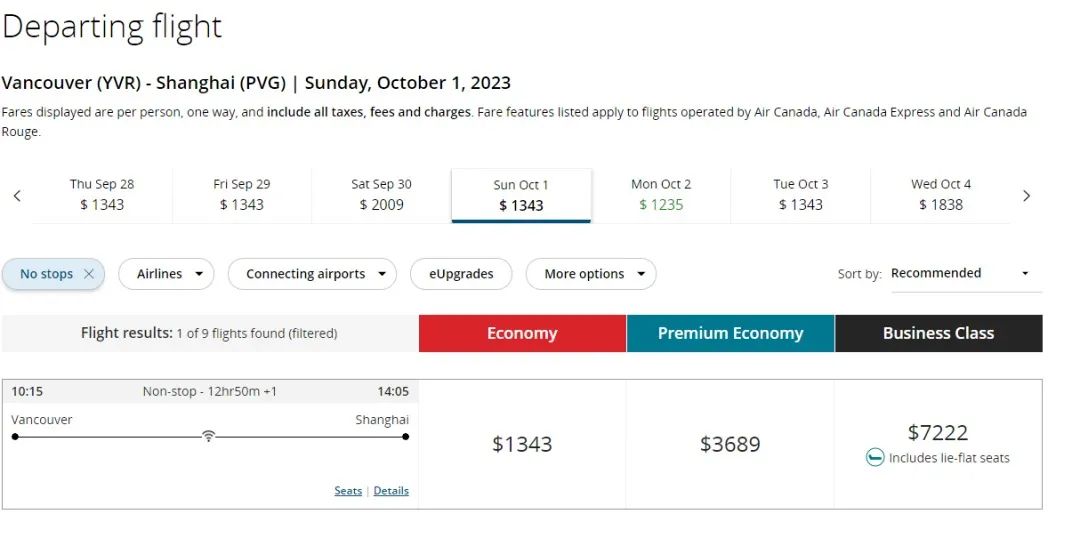Select the $3689 Premium Economy fare
The width and height of the screenshot is (1080, 538).
pyautogui.click(x=730, y=444)
